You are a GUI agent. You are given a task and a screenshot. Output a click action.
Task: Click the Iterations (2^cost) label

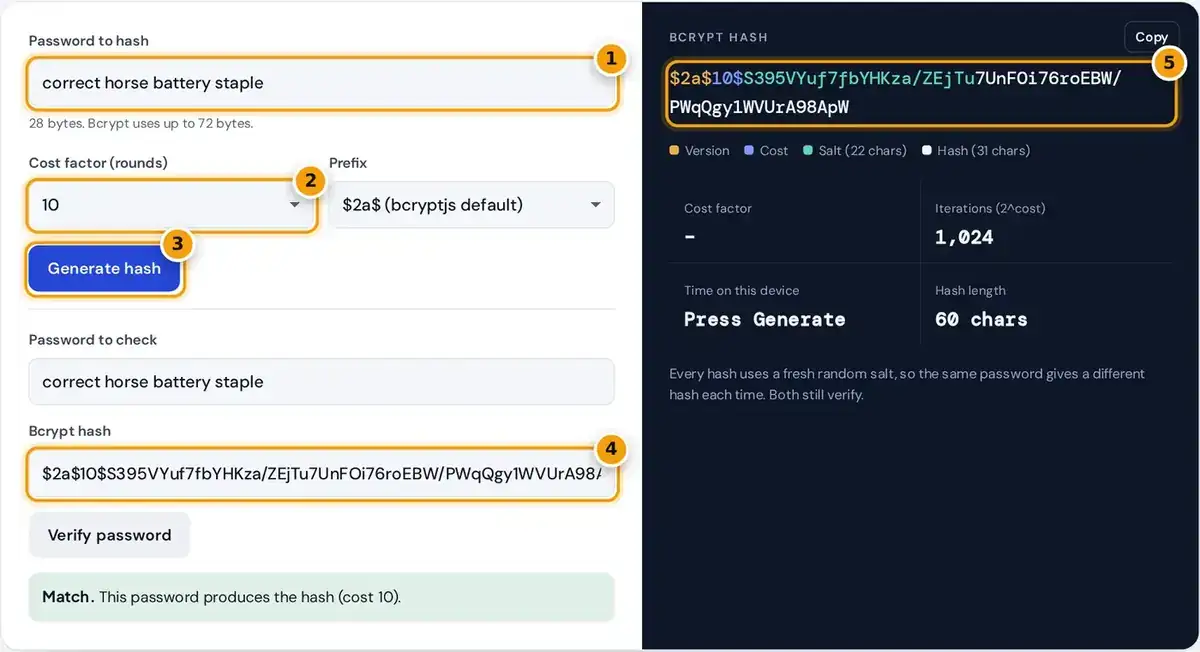(x=990, y=208)
